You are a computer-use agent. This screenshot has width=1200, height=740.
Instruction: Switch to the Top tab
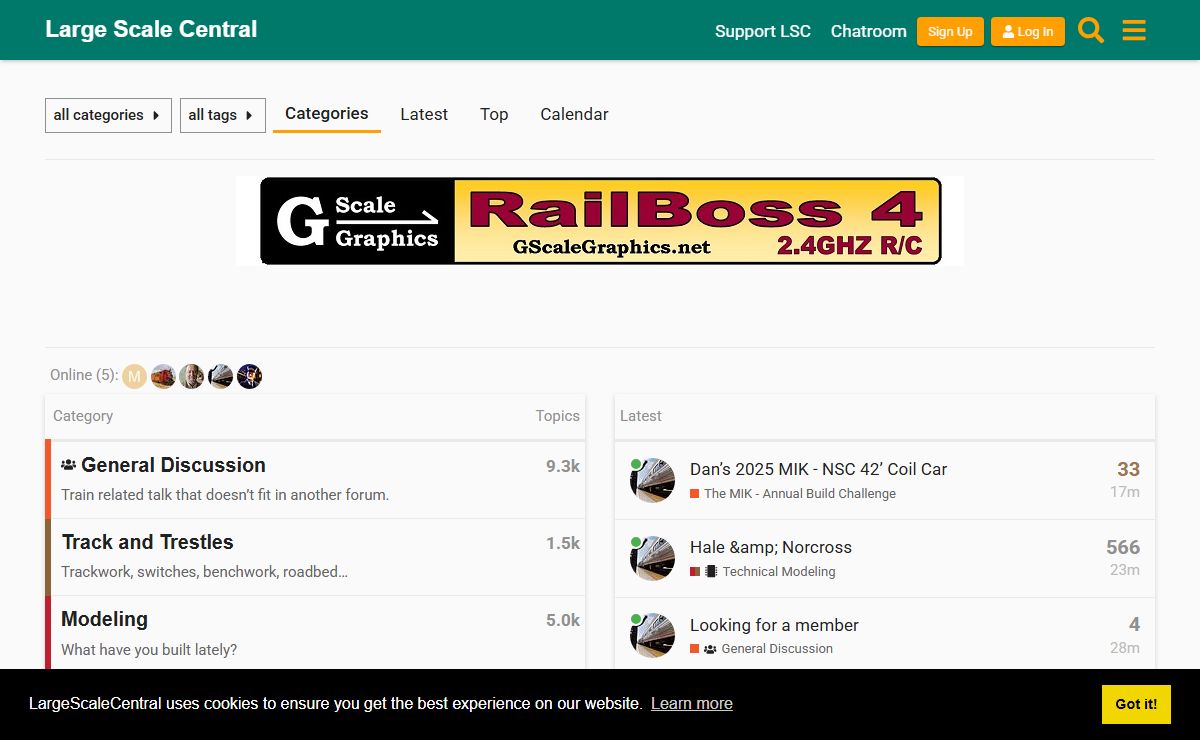point(494,114)
